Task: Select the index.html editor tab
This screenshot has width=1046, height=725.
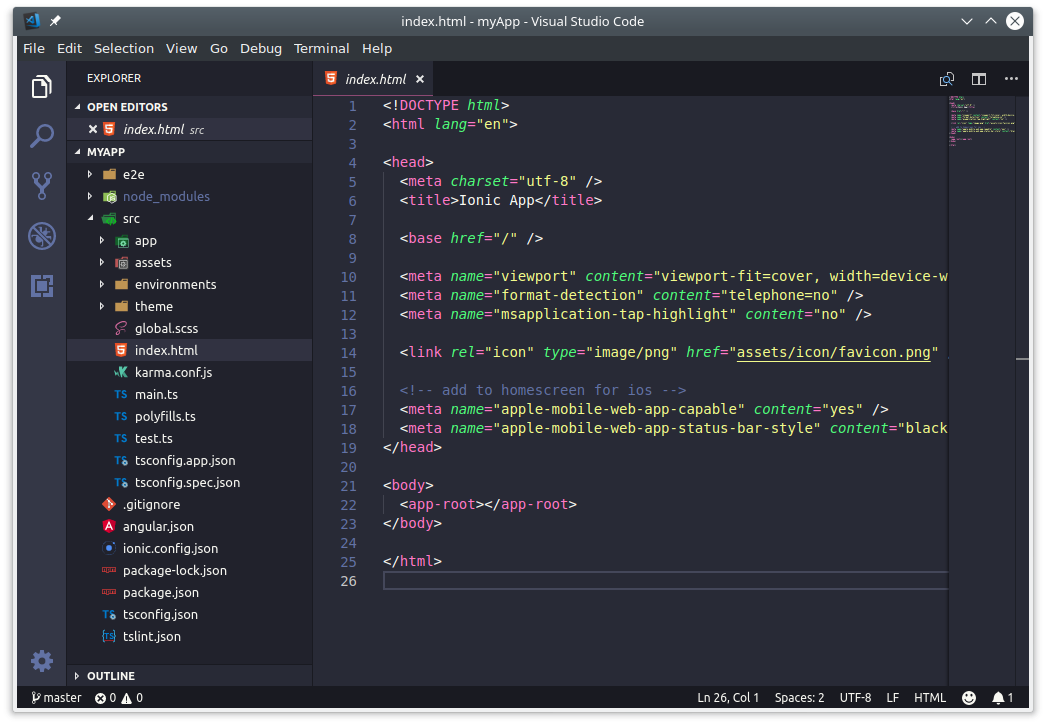Action: point(373,78)
